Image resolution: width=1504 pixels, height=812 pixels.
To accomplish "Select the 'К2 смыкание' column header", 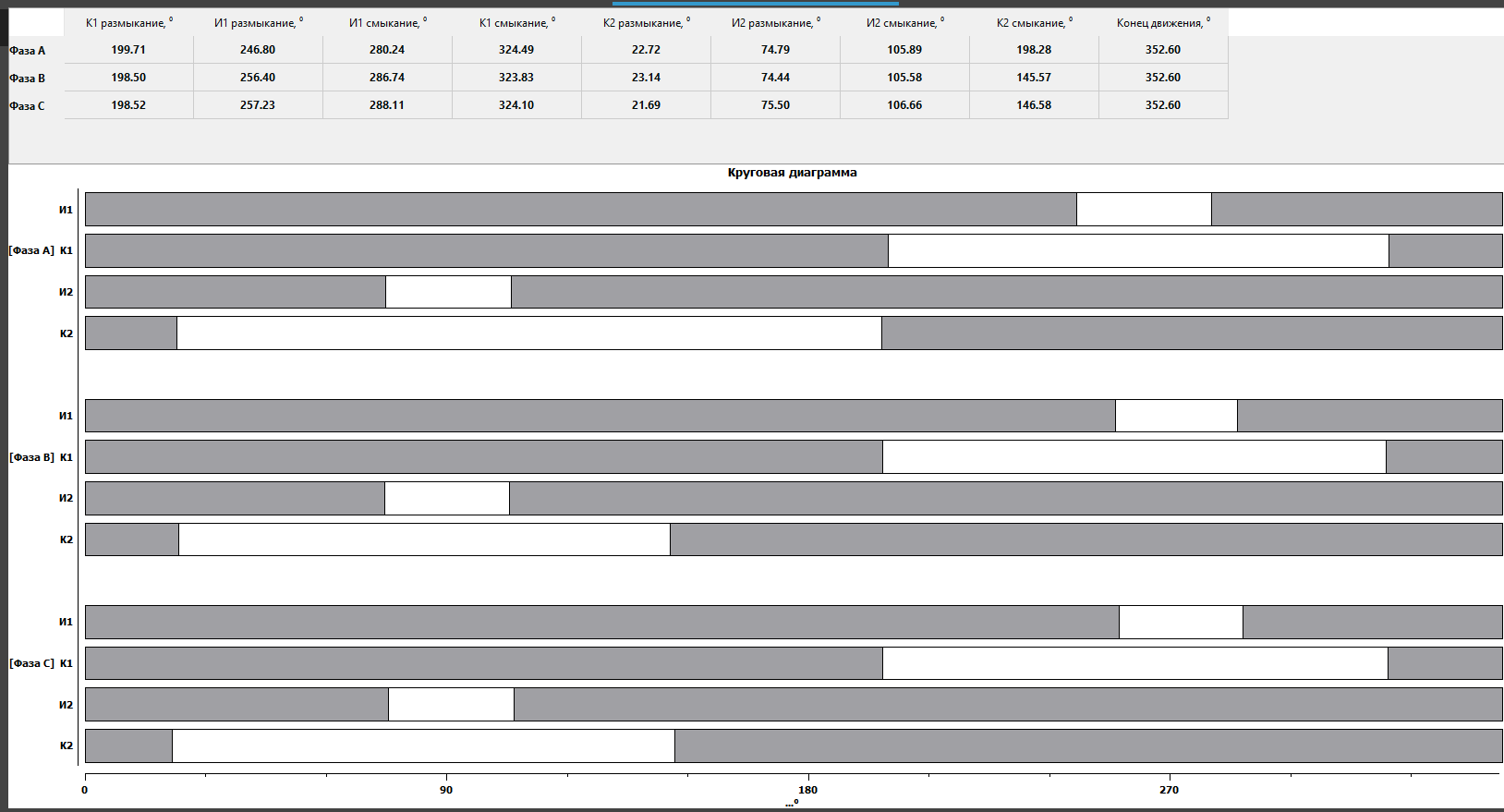I will (x=1034, y=23).
